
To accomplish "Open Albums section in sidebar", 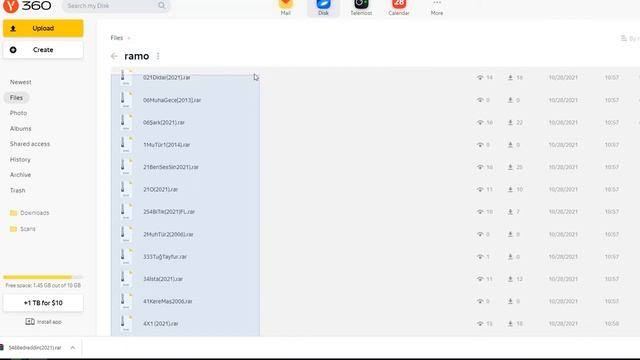I will point(20,129).
